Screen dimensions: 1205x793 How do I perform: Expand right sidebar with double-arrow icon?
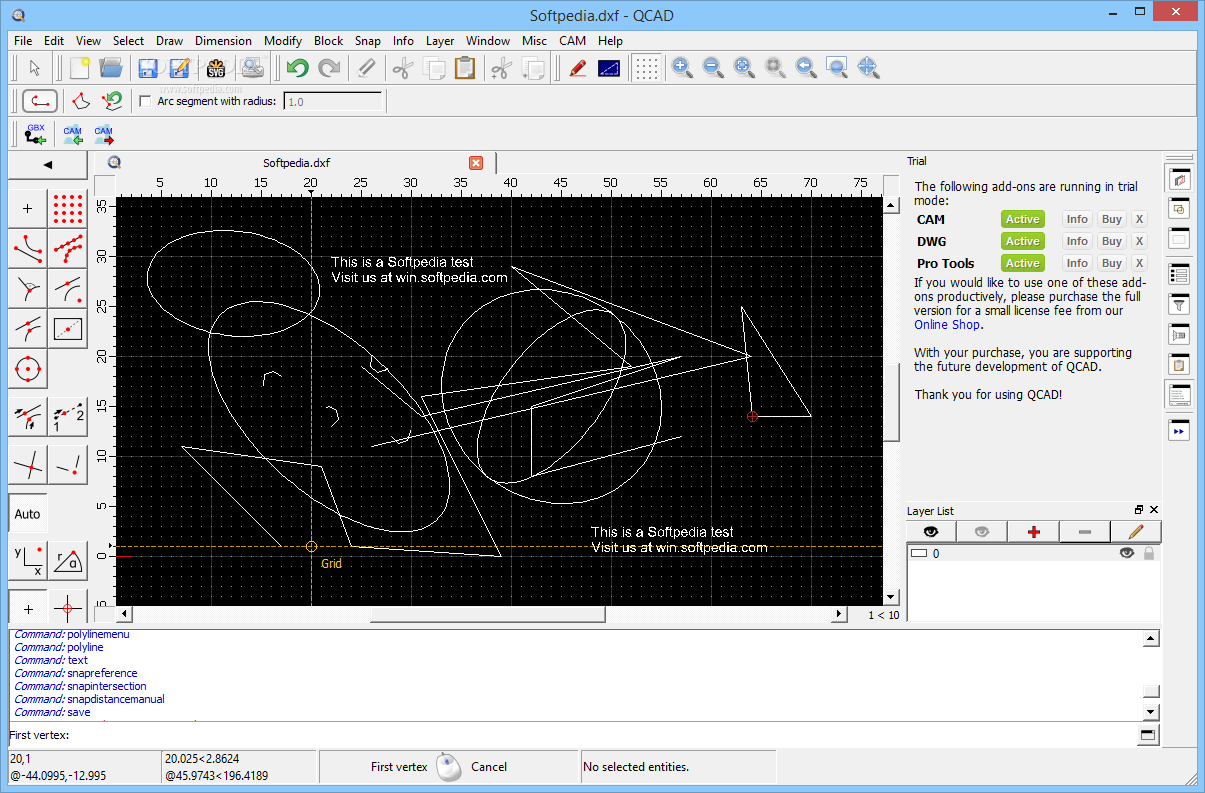tap(1179, 431)
